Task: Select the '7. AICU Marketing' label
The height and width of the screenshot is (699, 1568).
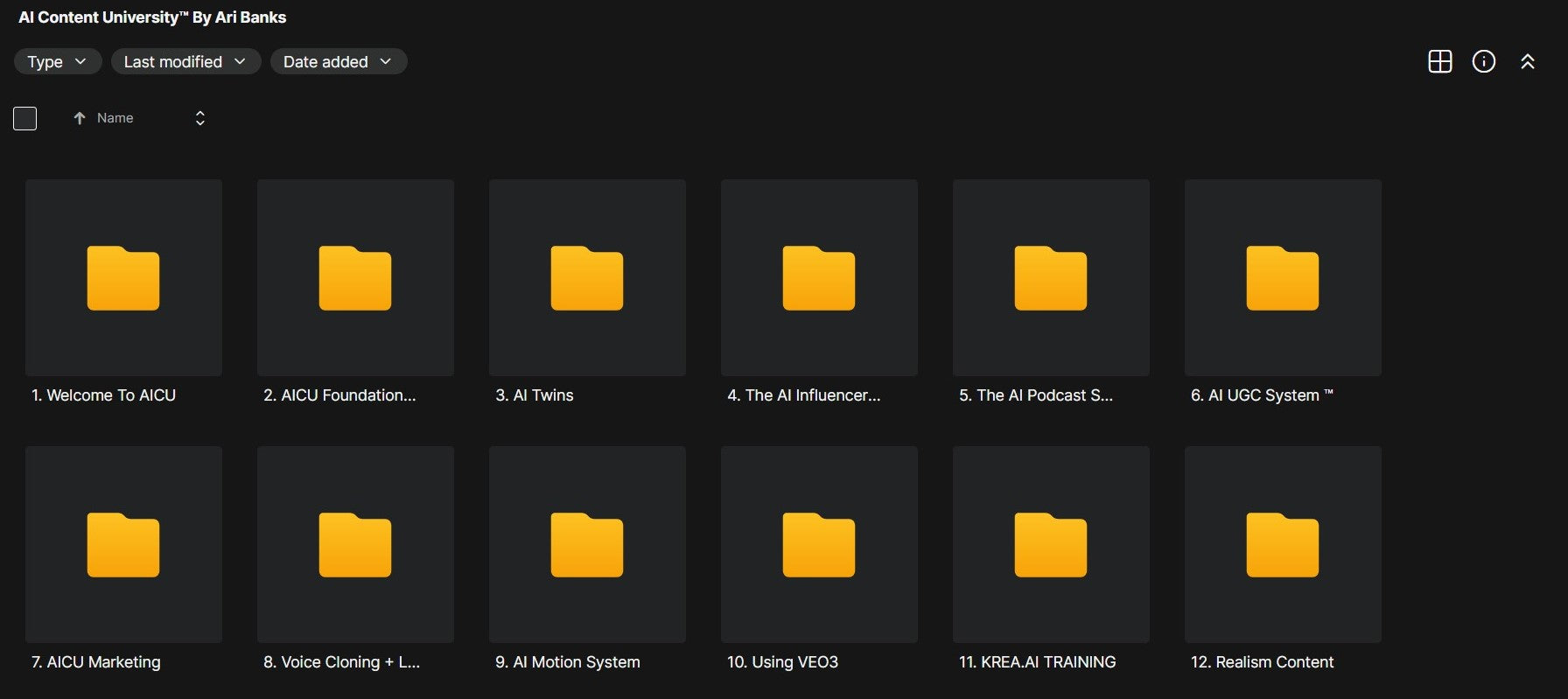Action: coord(96,662)
